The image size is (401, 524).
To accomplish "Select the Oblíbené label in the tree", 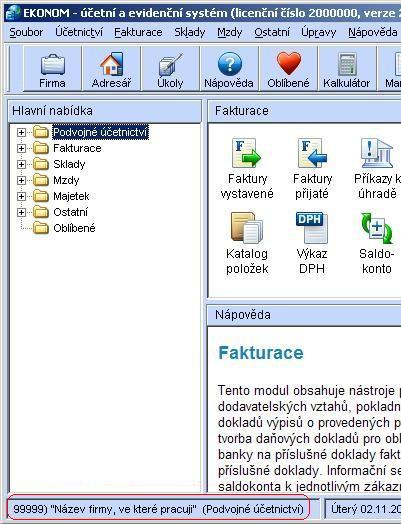I will 74,228.
